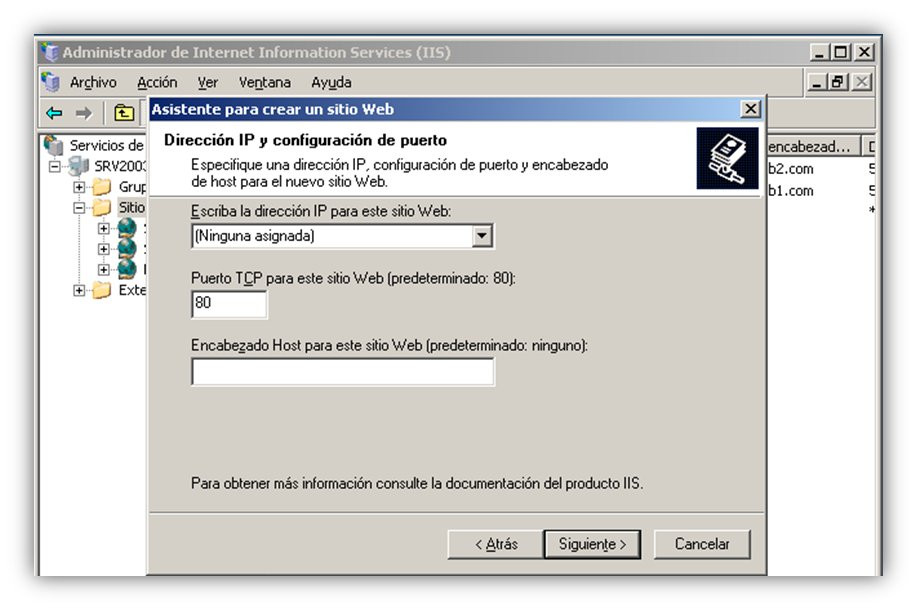Image resolution: width=917 pixels, height=610 pixels.
Task: Click the Siguiente button
Action: click(x=592, y=544)
